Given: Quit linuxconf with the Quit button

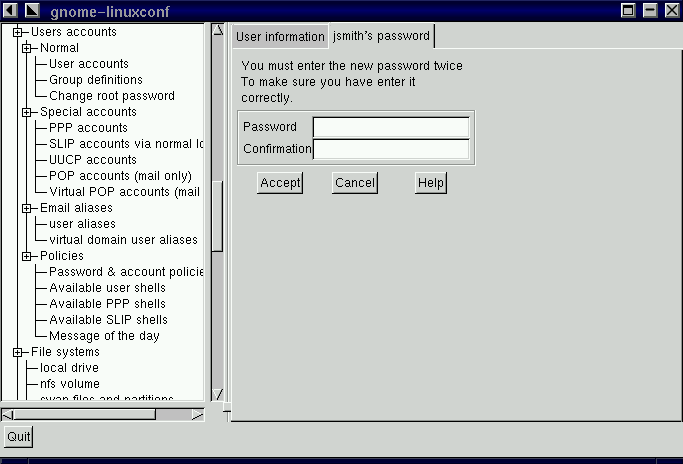Looking at the screenshot, I should [x=18, y=437].
